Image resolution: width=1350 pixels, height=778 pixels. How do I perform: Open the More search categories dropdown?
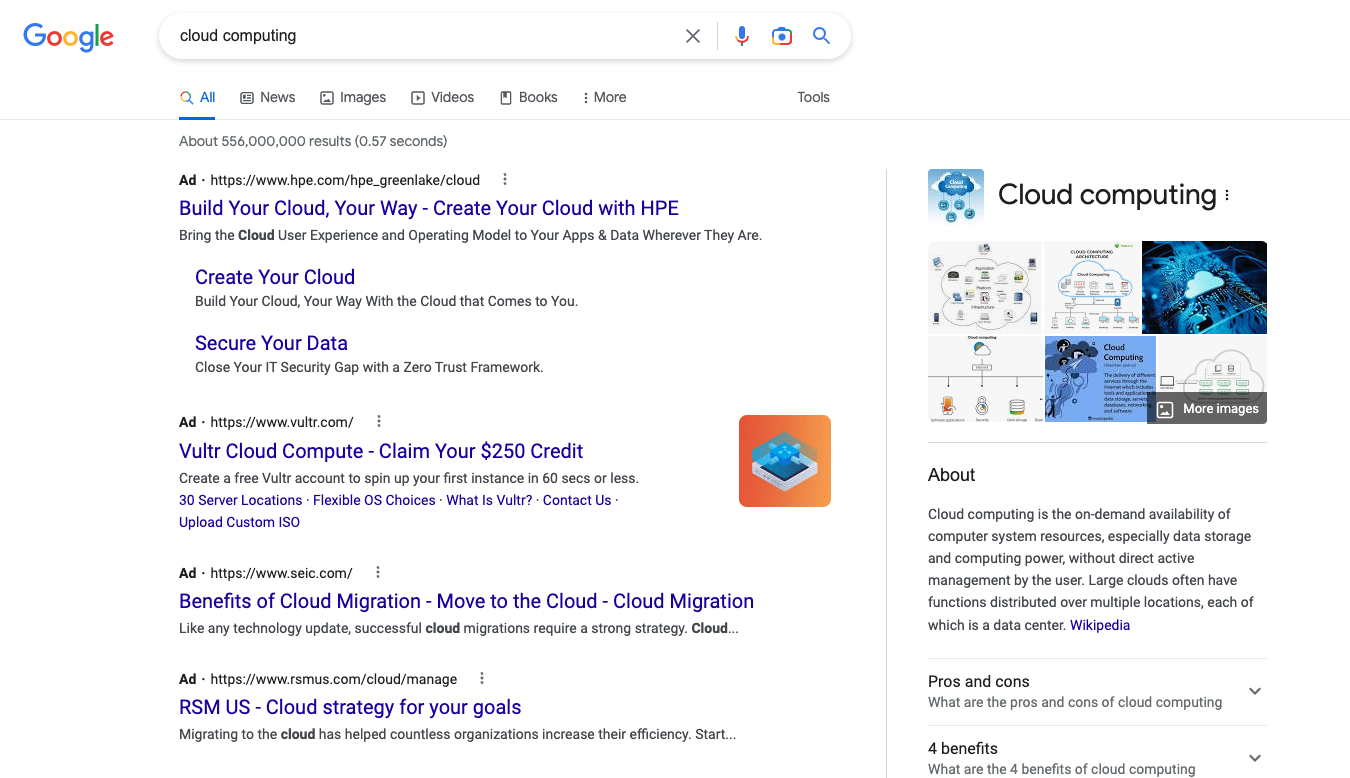603,97
